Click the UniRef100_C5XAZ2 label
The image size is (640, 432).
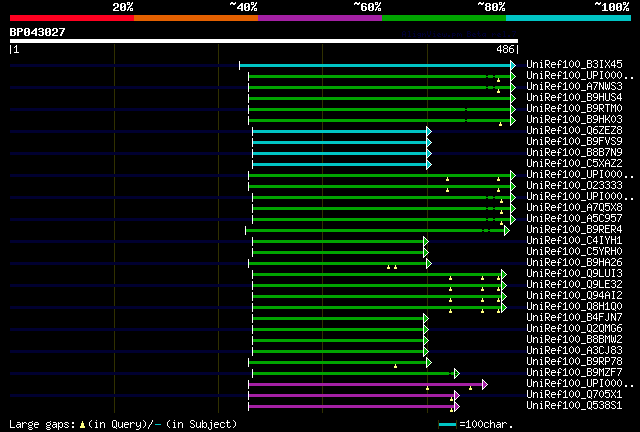(574, 164)
